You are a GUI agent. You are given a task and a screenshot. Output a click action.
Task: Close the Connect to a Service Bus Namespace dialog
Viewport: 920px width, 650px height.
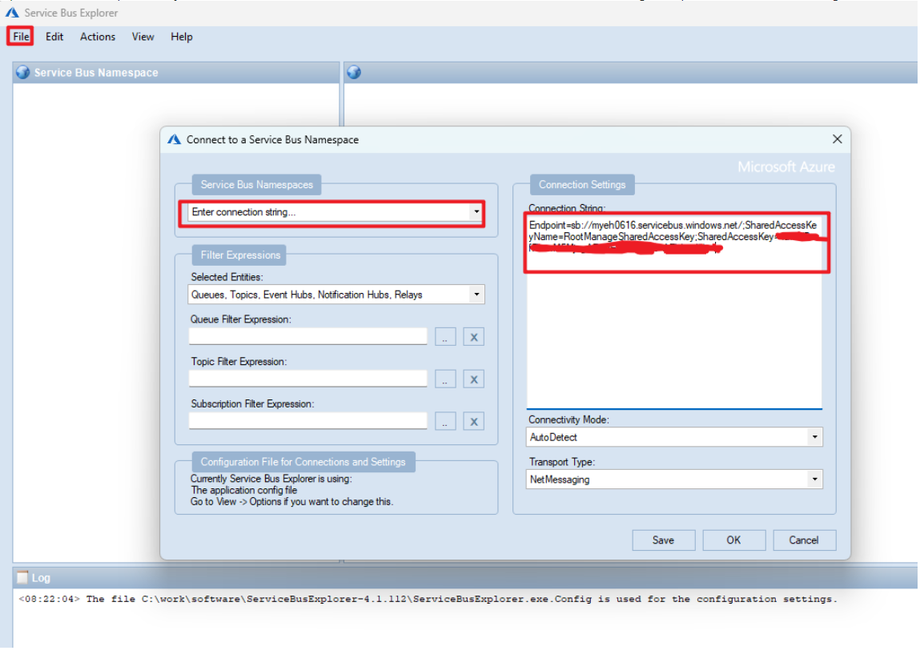(837, 139)
